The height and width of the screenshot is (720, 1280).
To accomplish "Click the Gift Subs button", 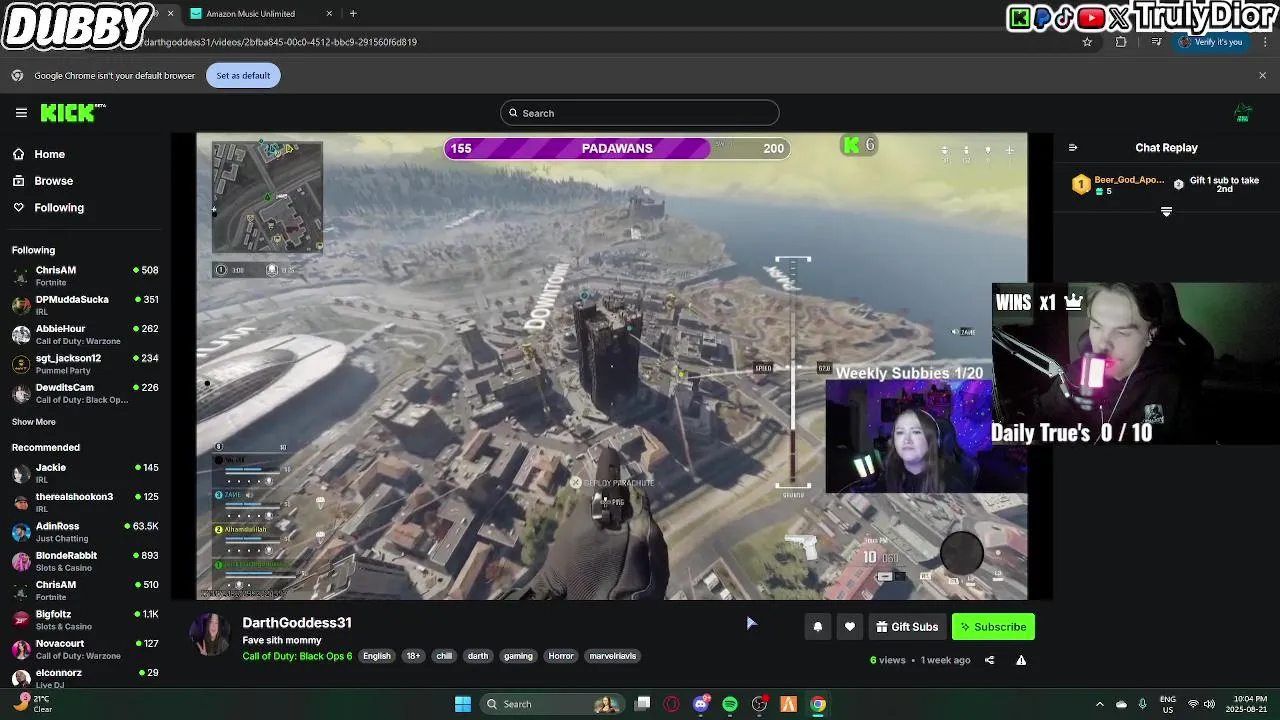I will click(907, 627).
